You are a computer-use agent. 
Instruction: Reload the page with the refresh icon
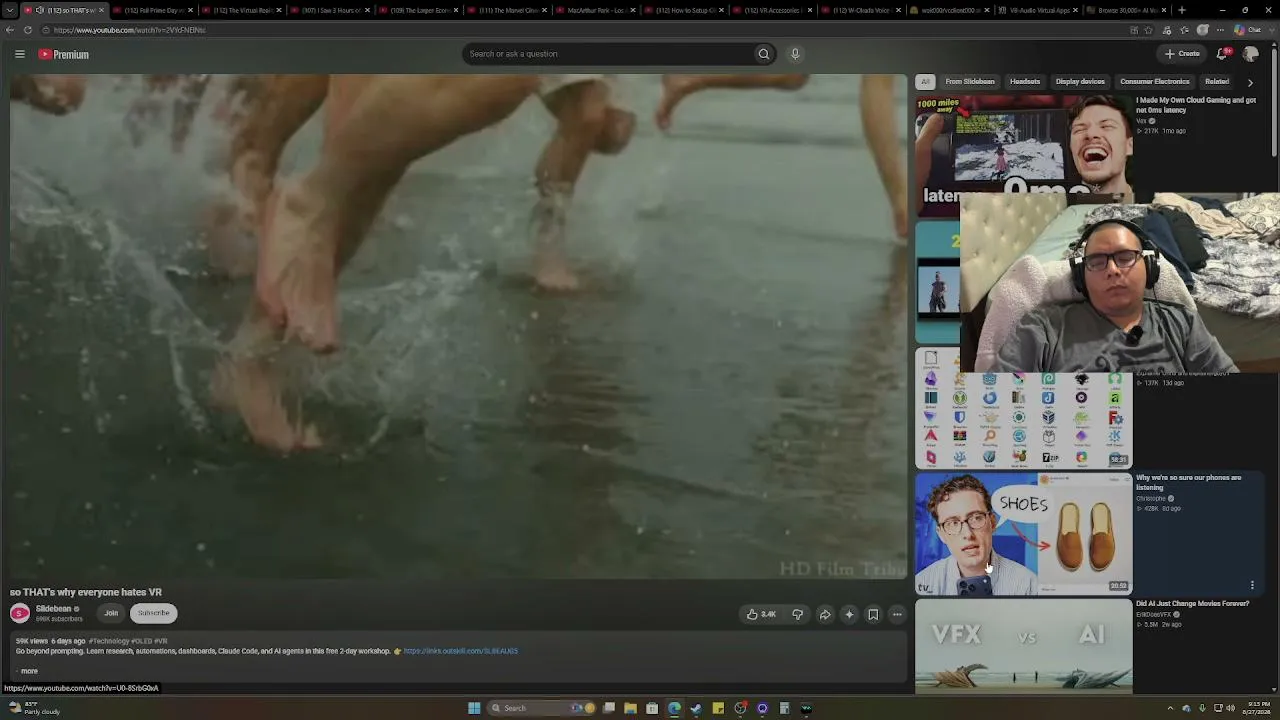tap(28, 30)
